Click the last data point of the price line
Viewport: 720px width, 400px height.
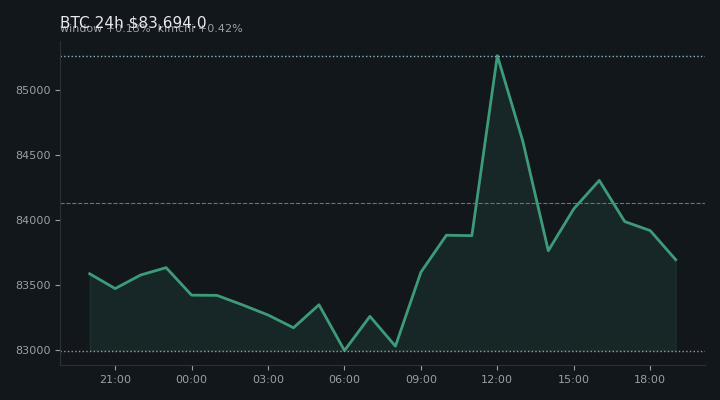click(676, 260)
